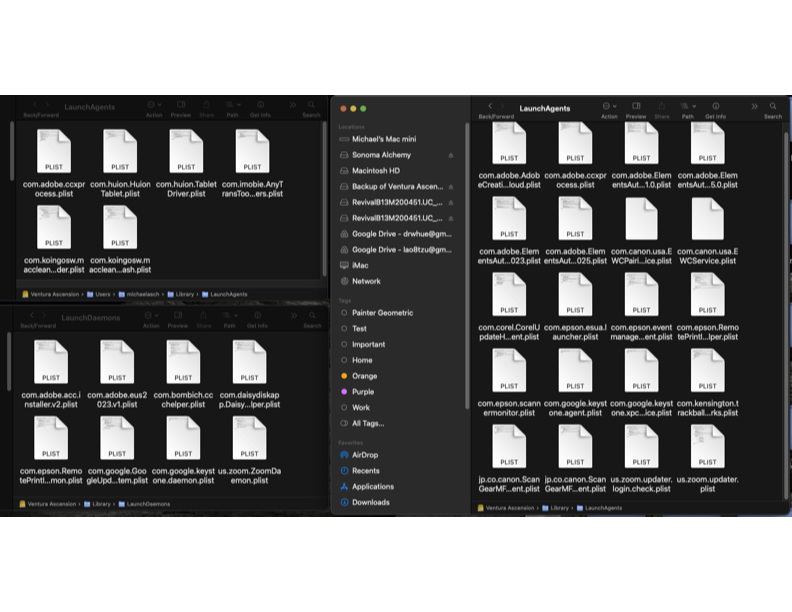Click Library in right window path bar
Screen dimensions: 792x612
[x=555, y=508]
